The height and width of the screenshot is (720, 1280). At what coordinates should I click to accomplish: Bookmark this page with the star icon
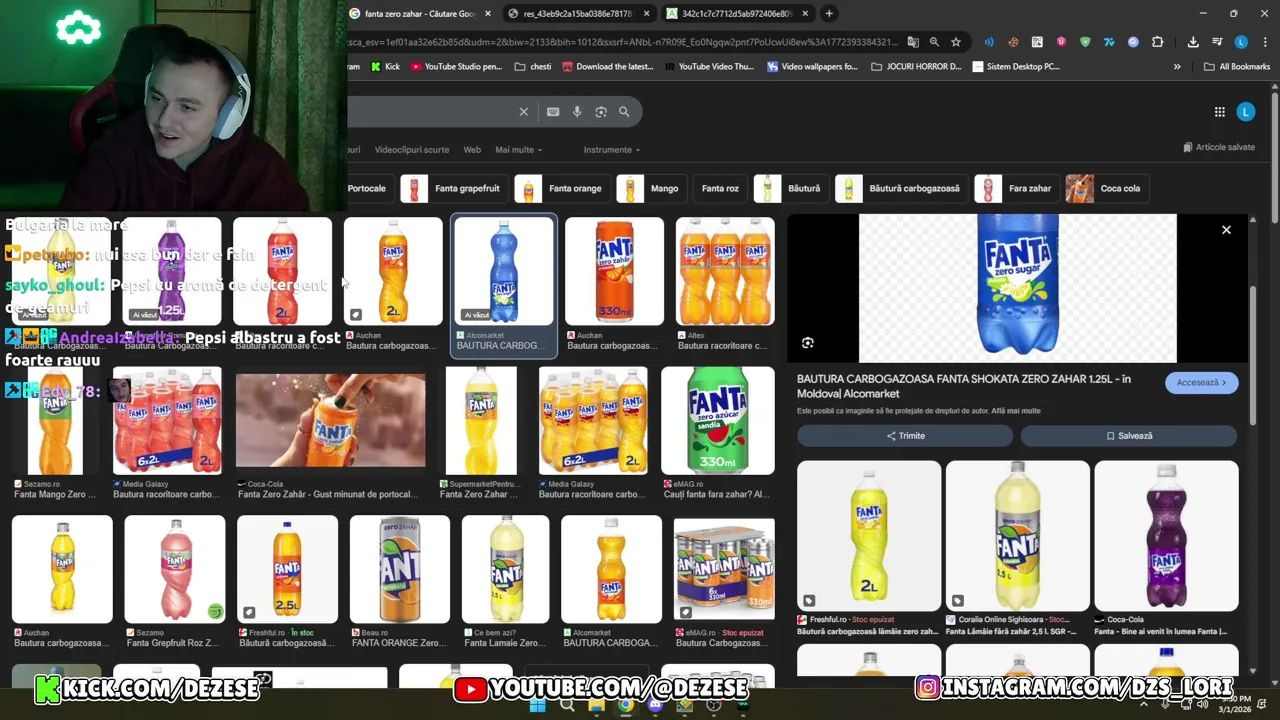tap(956, 42)
